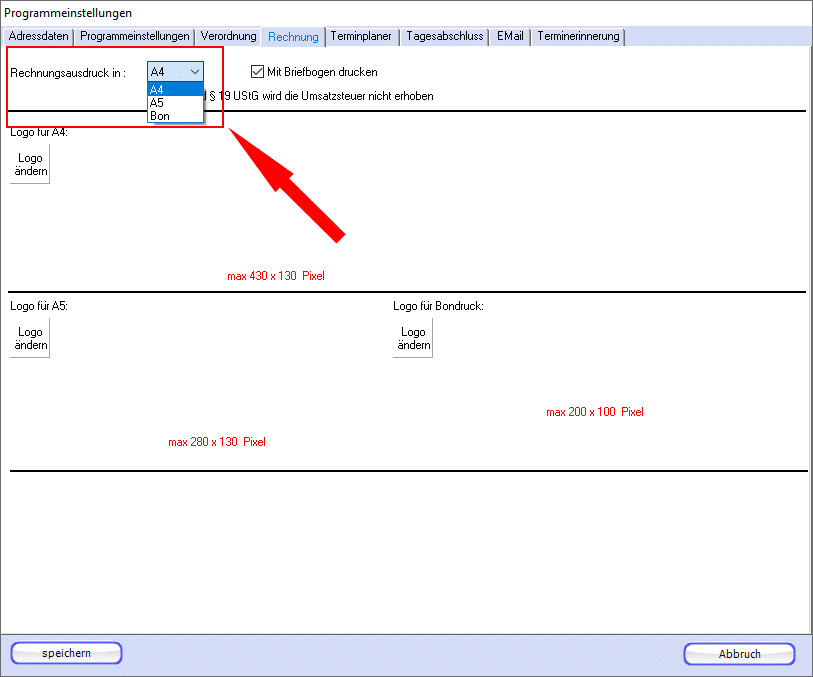
Task: Click Logo ändern for Bondruck
Action: [x=413, y=338]
